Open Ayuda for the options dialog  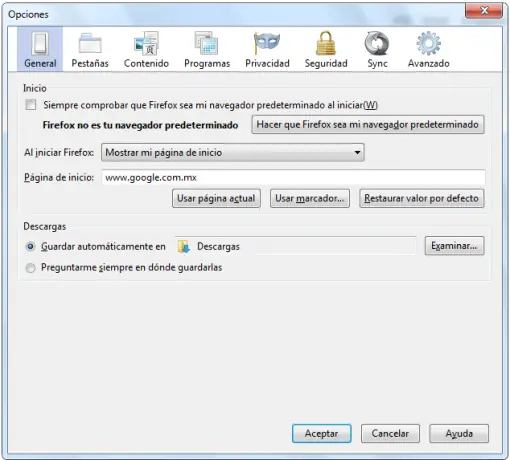point(459,433)
